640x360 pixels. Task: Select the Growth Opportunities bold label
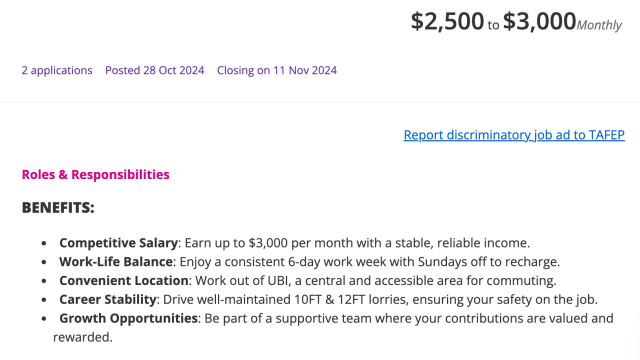(129, 318)
